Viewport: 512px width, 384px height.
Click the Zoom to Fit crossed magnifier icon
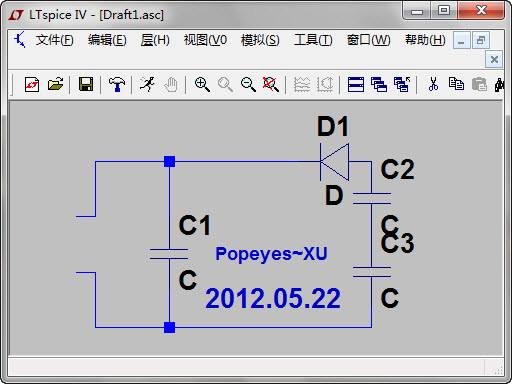click(271, 84)
